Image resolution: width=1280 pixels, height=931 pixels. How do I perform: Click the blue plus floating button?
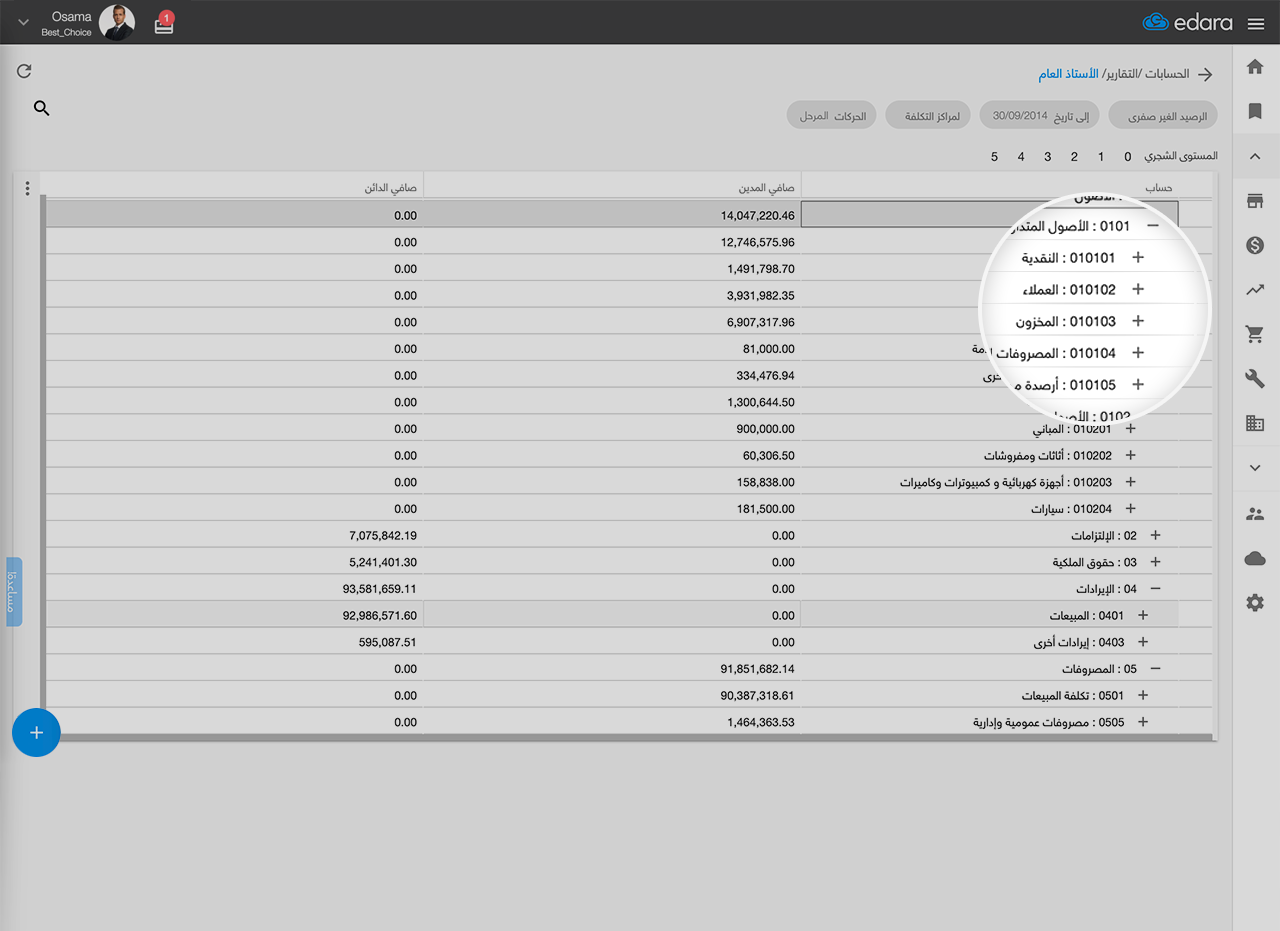tap(36, 733)
